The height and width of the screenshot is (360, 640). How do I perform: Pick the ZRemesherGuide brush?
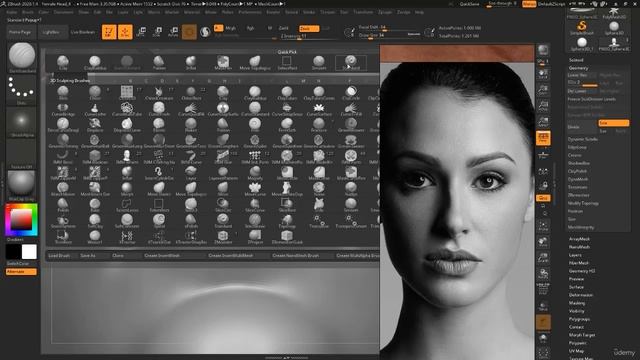tap(287, 237)
